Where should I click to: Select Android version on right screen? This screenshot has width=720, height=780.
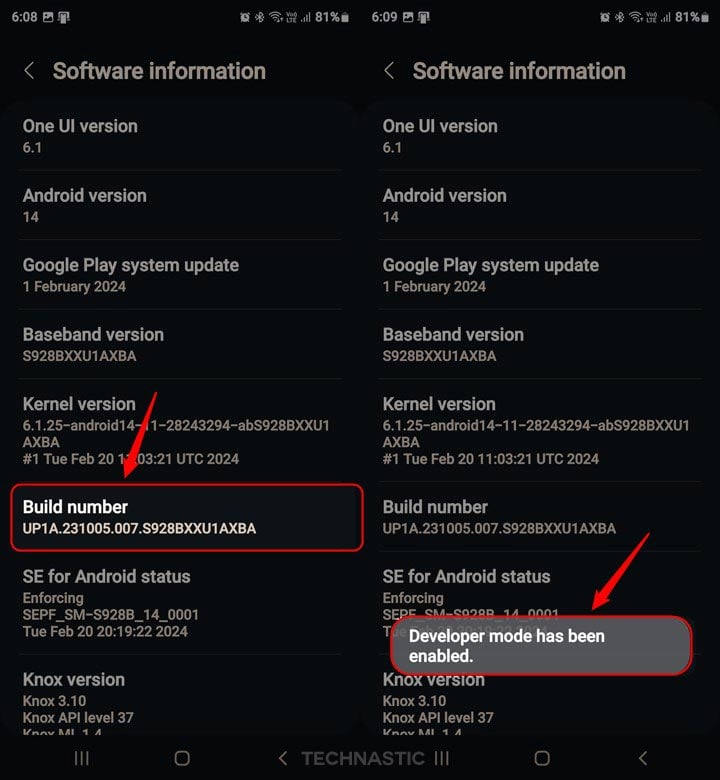[x=540, y=205]
